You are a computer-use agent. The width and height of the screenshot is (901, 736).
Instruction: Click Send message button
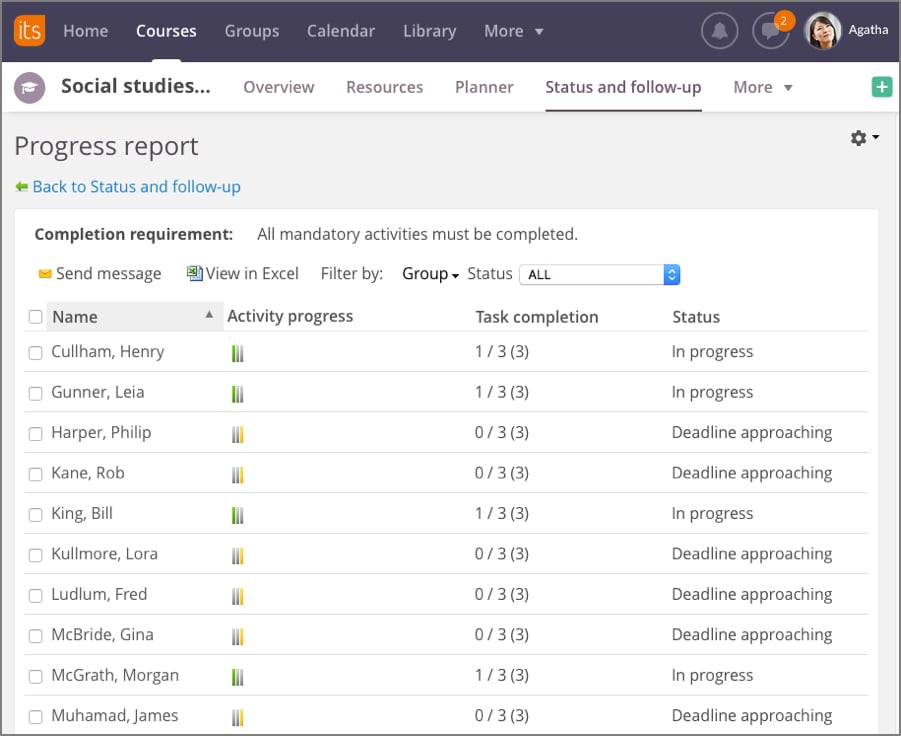click(99, 273)
